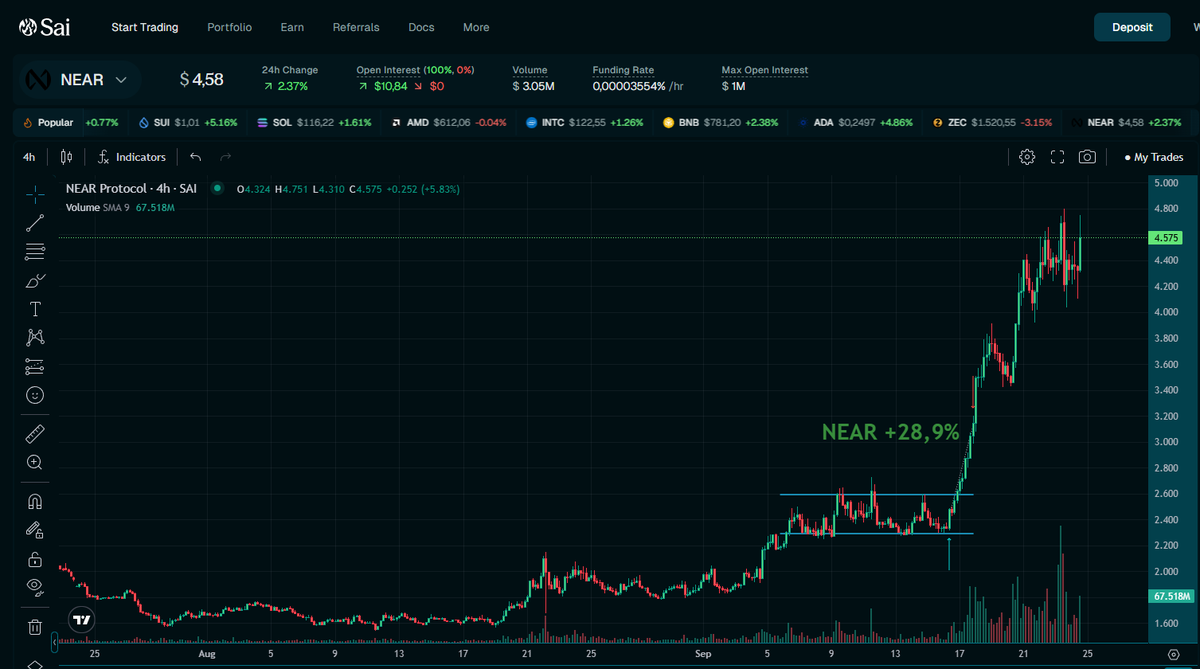
Task: Select AMD in the ticker bar
Action: click(x=449, y=123)
